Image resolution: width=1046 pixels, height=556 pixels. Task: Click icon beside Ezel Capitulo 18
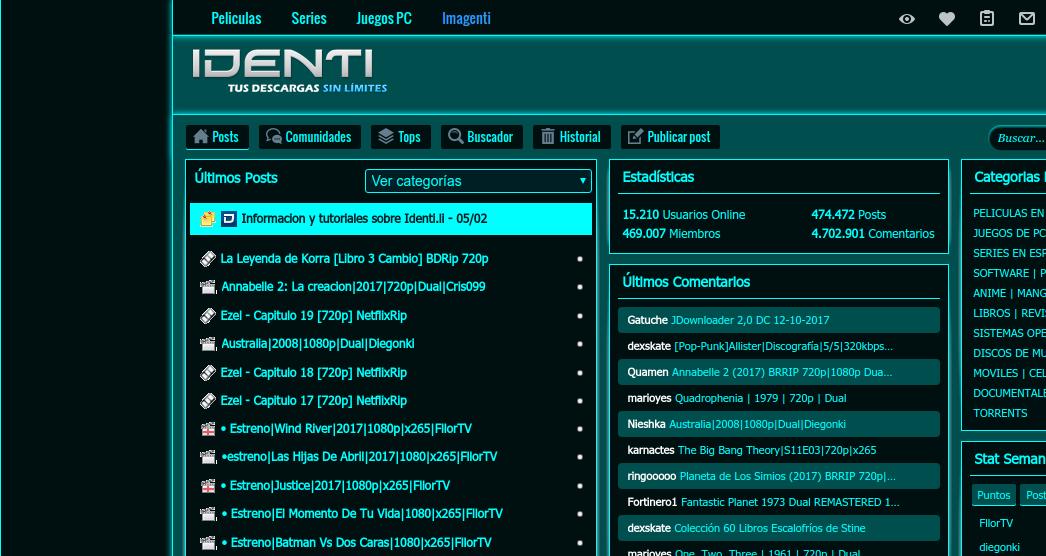click(207, 372)
